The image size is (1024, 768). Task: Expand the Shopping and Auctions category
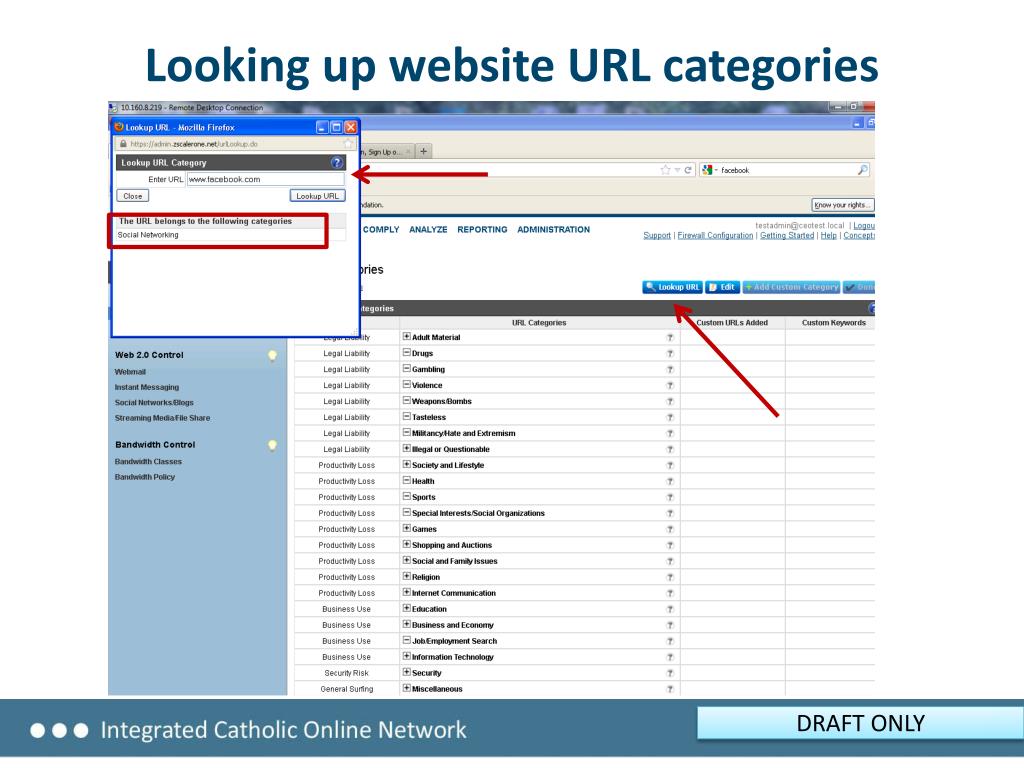point(407,545)
